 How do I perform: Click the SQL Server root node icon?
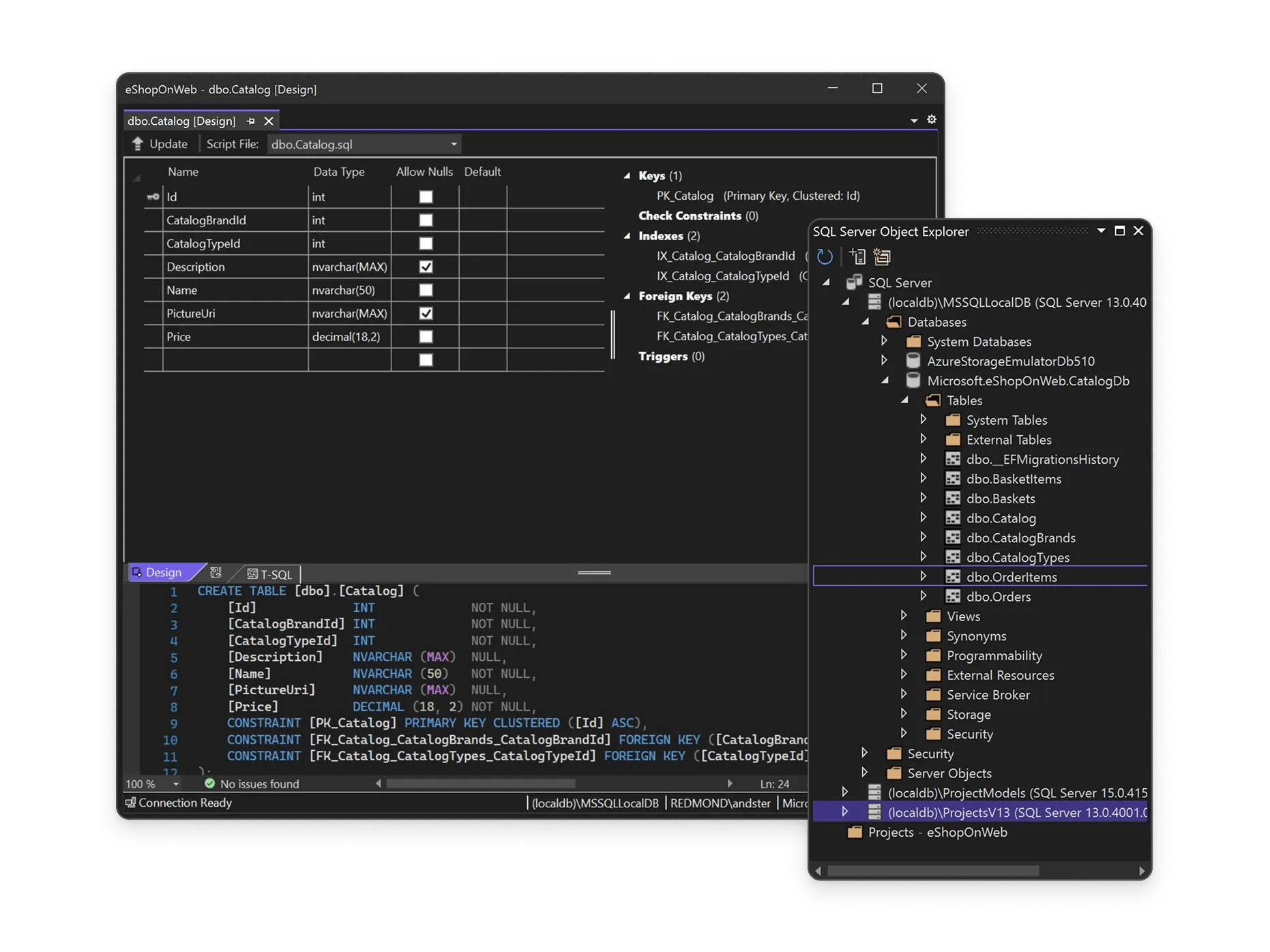[x=854, y=282]
